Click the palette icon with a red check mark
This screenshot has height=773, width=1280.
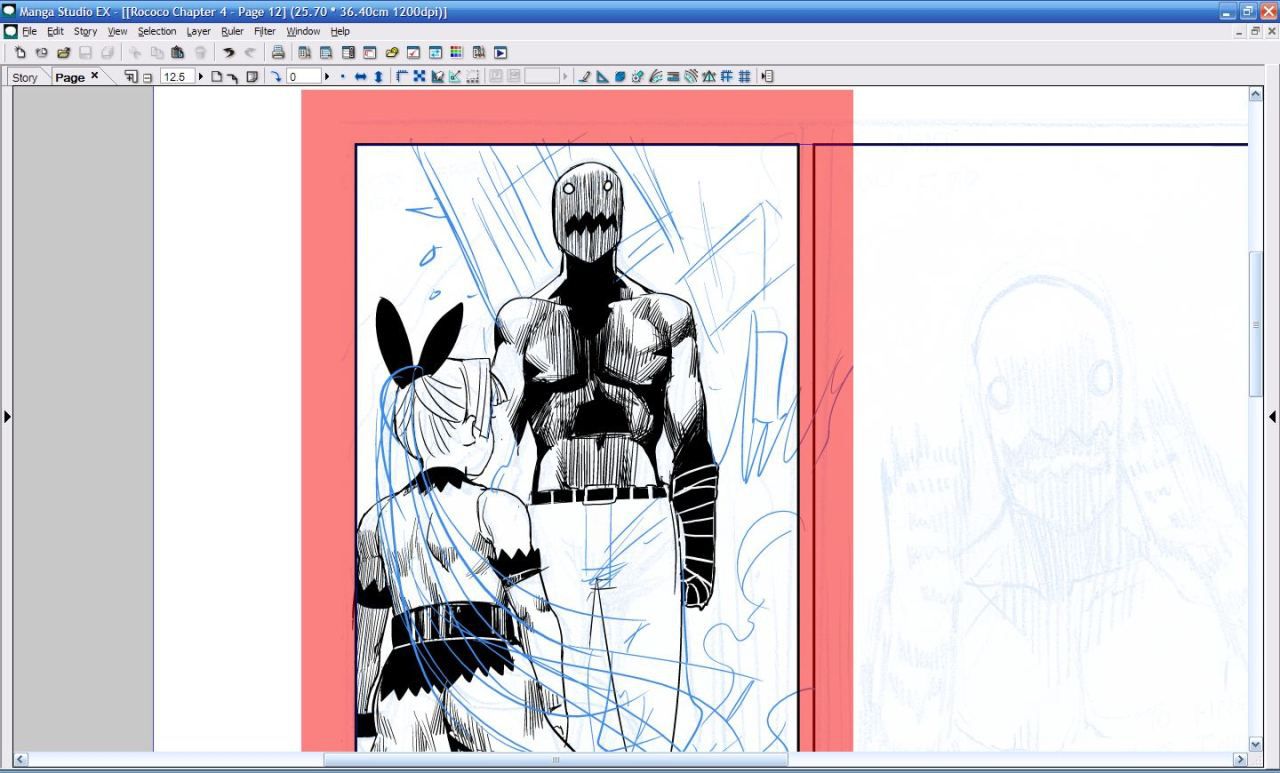[413, 53]
